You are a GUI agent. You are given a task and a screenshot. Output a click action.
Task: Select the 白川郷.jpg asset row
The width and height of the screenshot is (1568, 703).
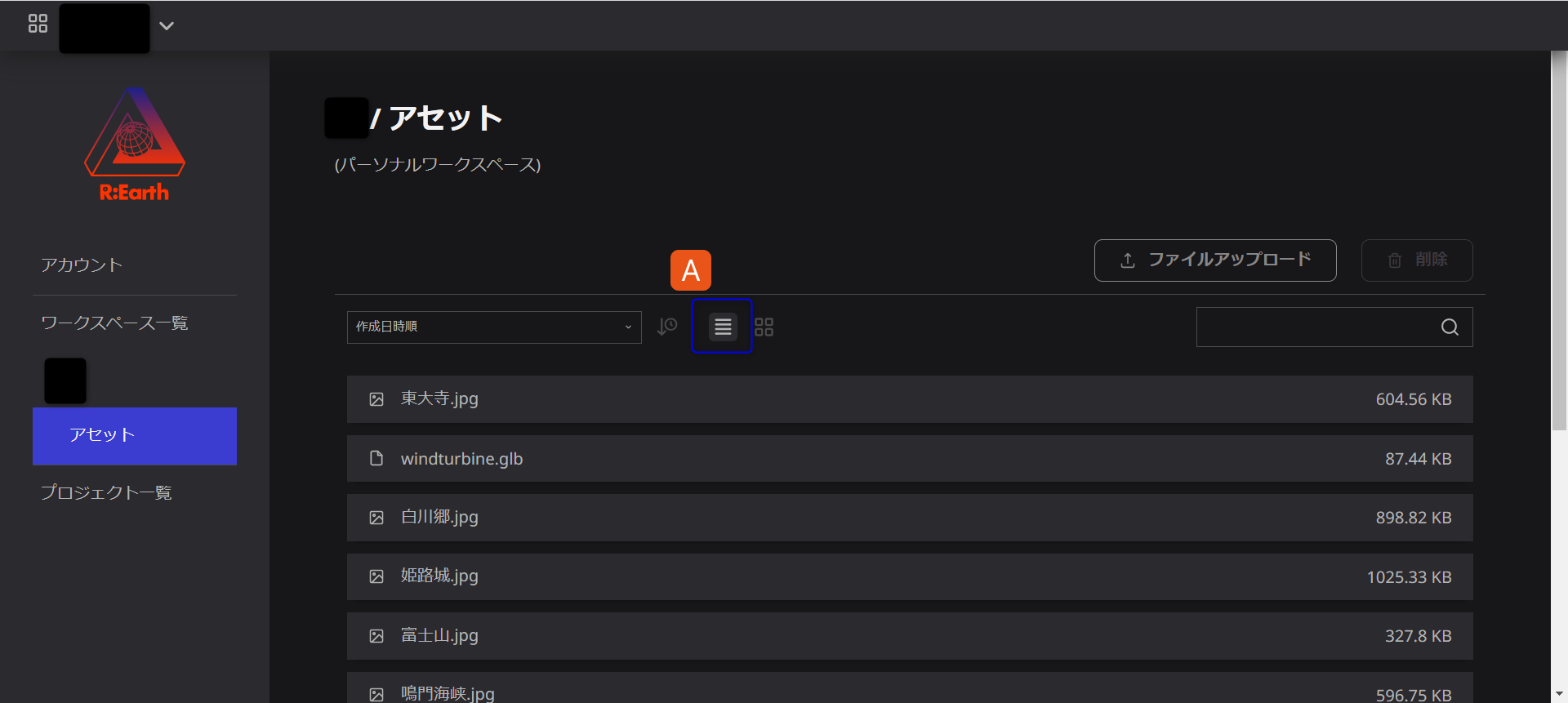[910, 518]
